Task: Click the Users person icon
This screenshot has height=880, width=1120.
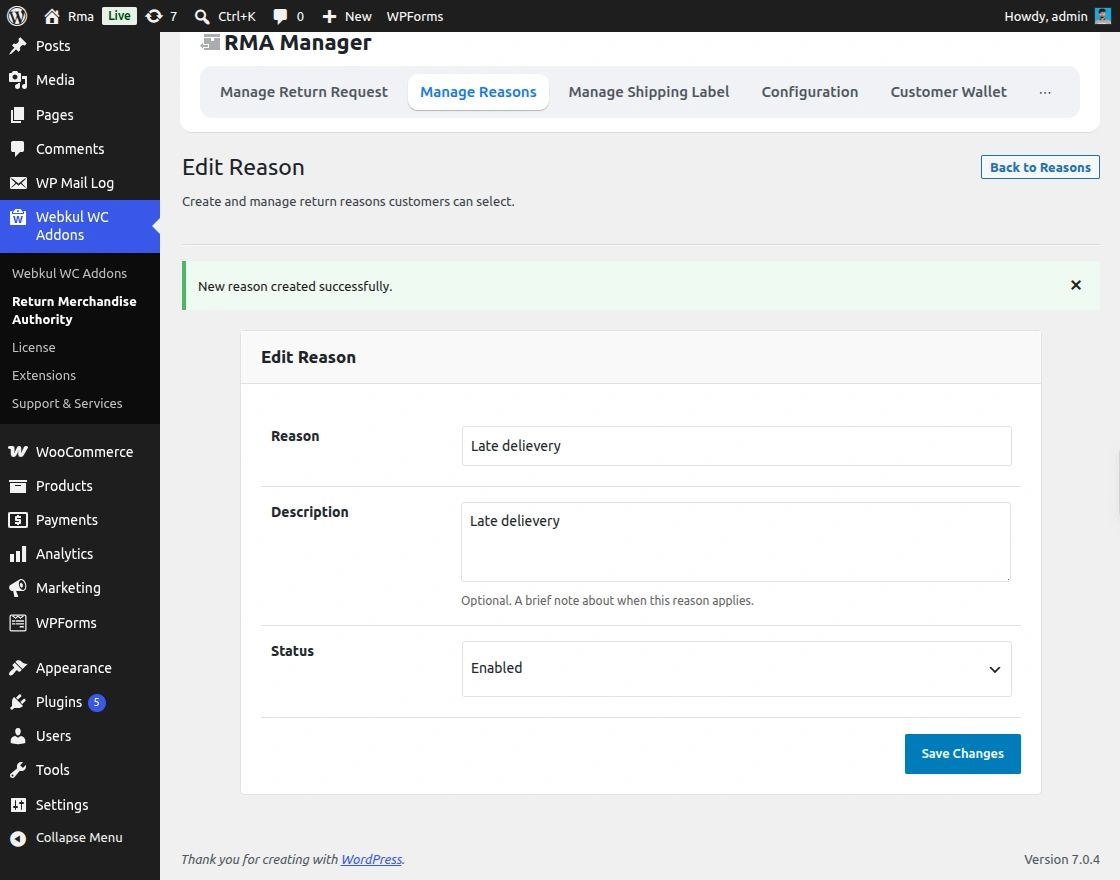Action: [18, 736]
